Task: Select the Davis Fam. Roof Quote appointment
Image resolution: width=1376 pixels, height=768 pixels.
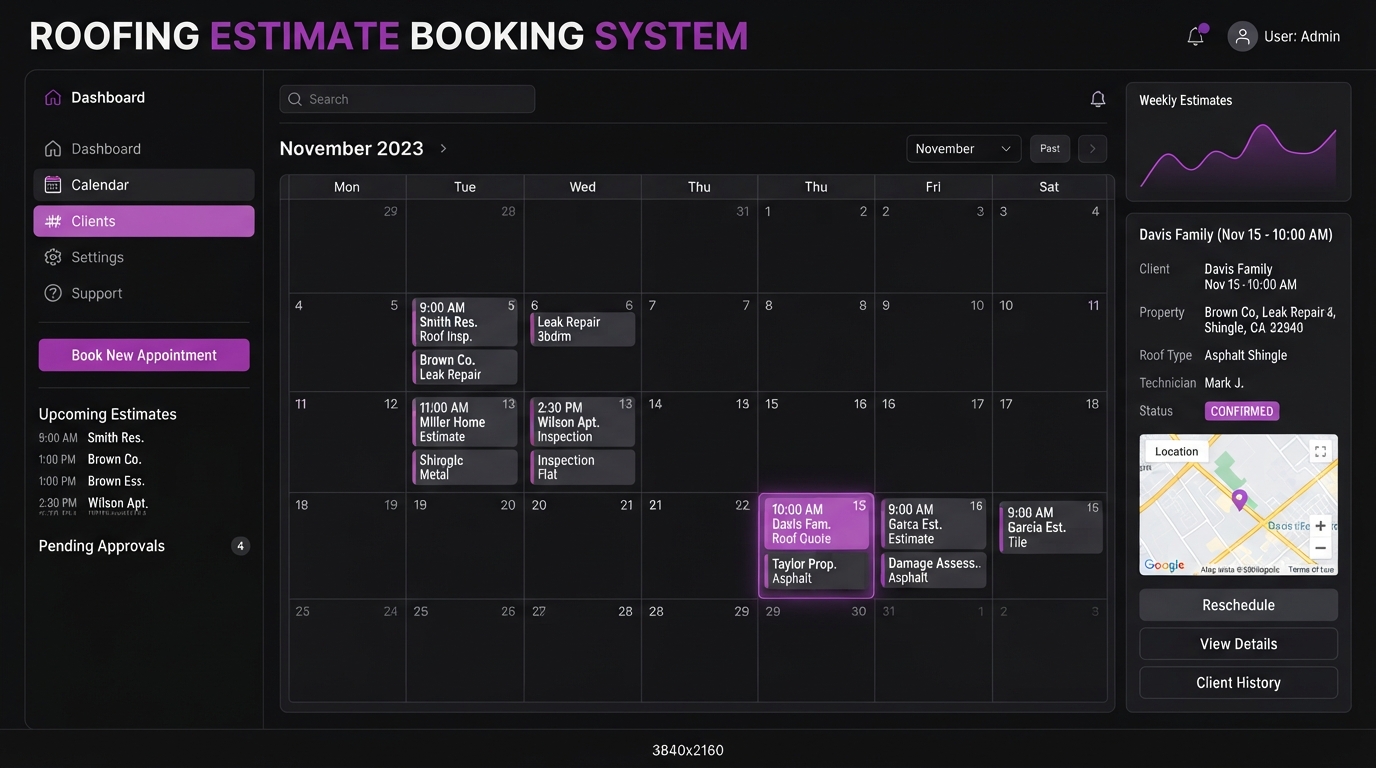Action: tap(817, 524)
